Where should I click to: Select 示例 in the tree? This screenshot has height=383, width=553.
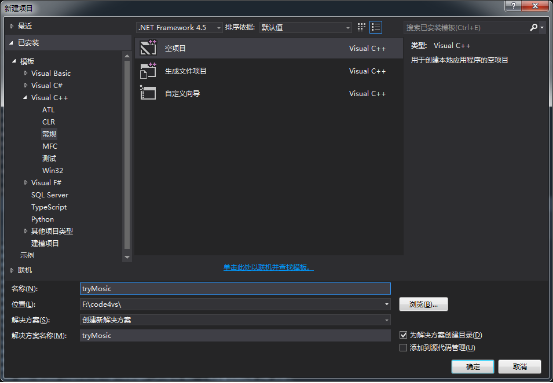click(x=27, y=255)
